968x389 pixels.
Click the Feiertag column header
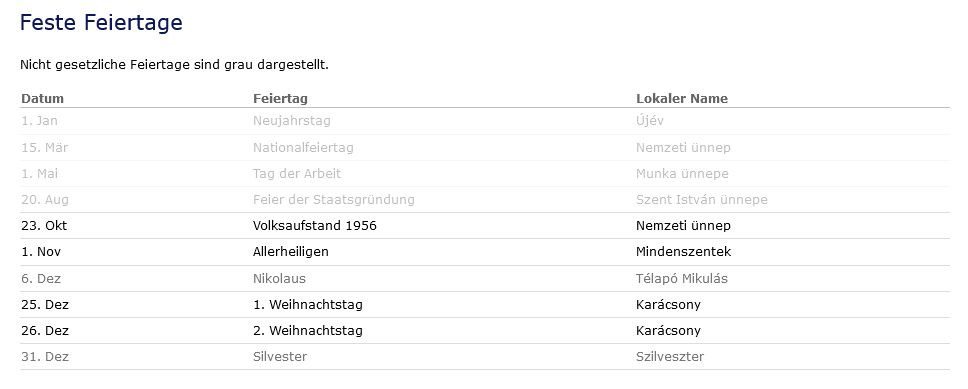280,99
